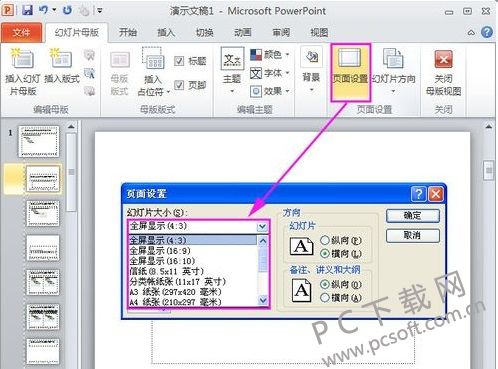Select notes Landscape (横向) radio button

tap(325, 298)
